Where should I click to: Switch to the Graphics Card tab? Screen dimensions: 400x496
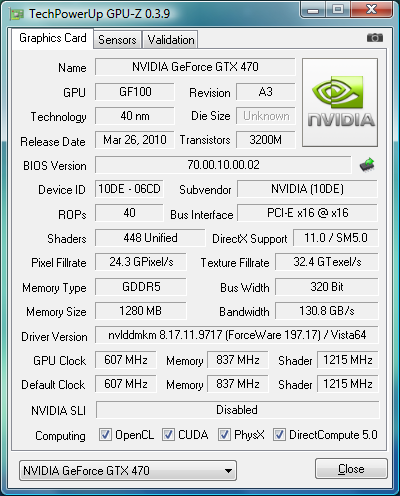click(53, 38)
